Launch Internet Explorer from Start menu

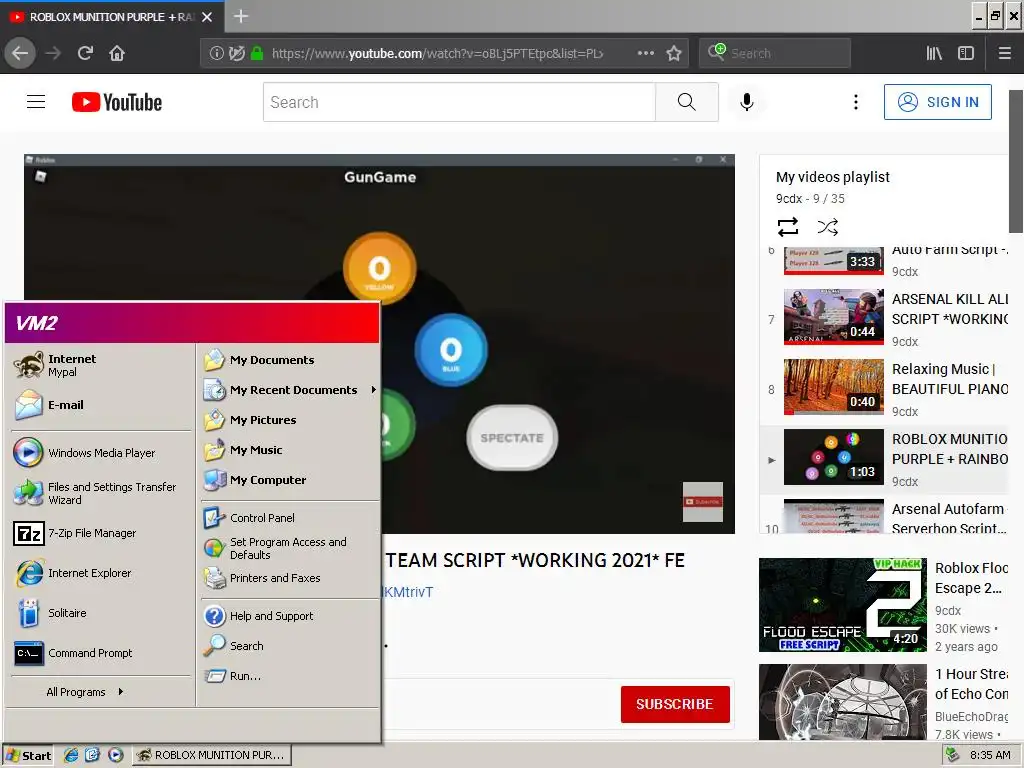[x=101, y=573]
